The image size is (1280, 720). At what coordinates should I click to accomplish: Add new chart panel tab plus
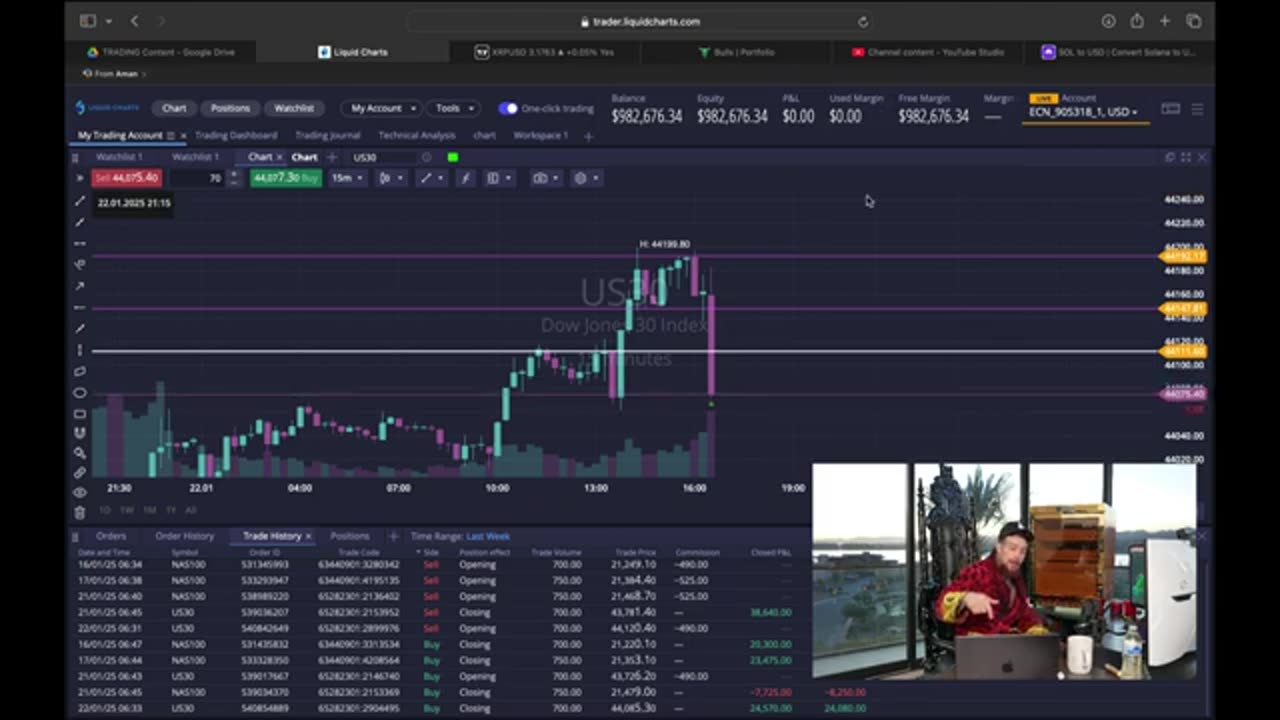(332, 157)
